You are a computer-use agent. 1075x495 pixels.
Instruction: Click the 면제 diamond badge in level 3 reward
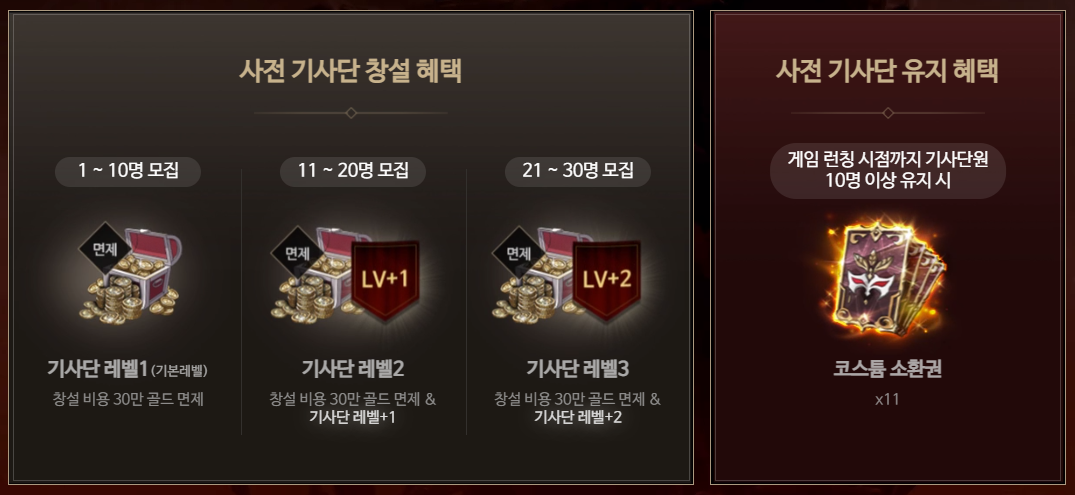click(x=519, y=253)
